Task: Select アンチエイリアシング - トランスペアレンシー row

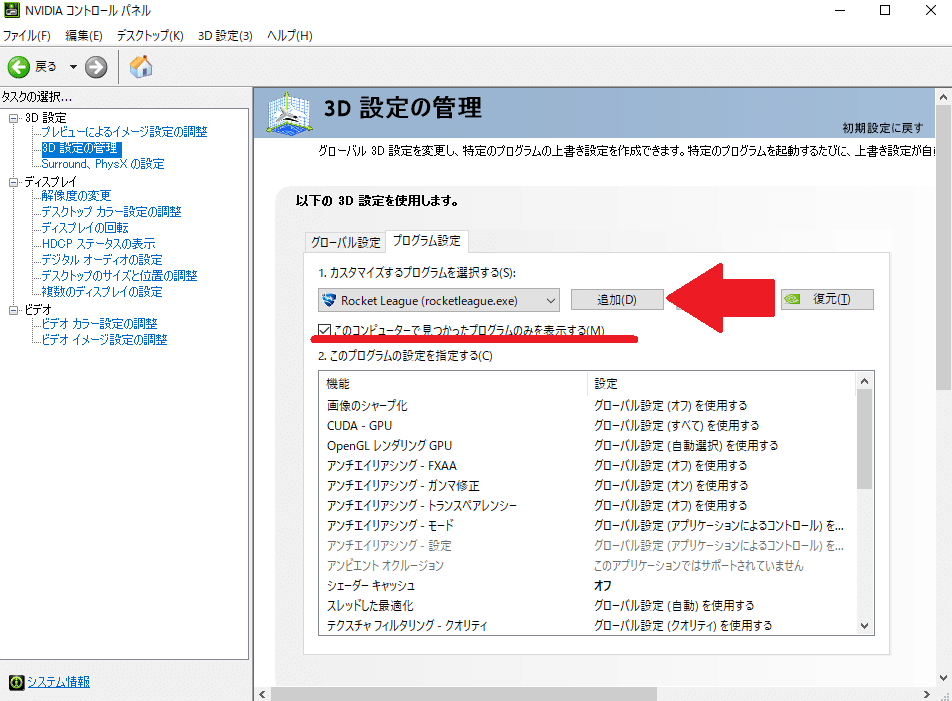Action: click(587, 506)
